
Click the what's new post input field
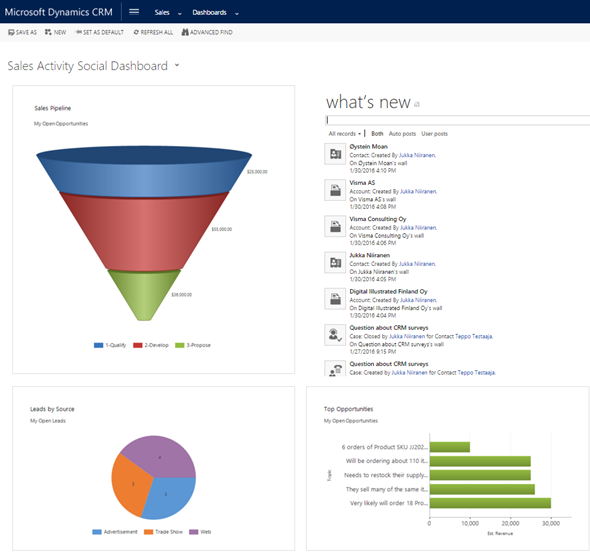coord(457,120)
